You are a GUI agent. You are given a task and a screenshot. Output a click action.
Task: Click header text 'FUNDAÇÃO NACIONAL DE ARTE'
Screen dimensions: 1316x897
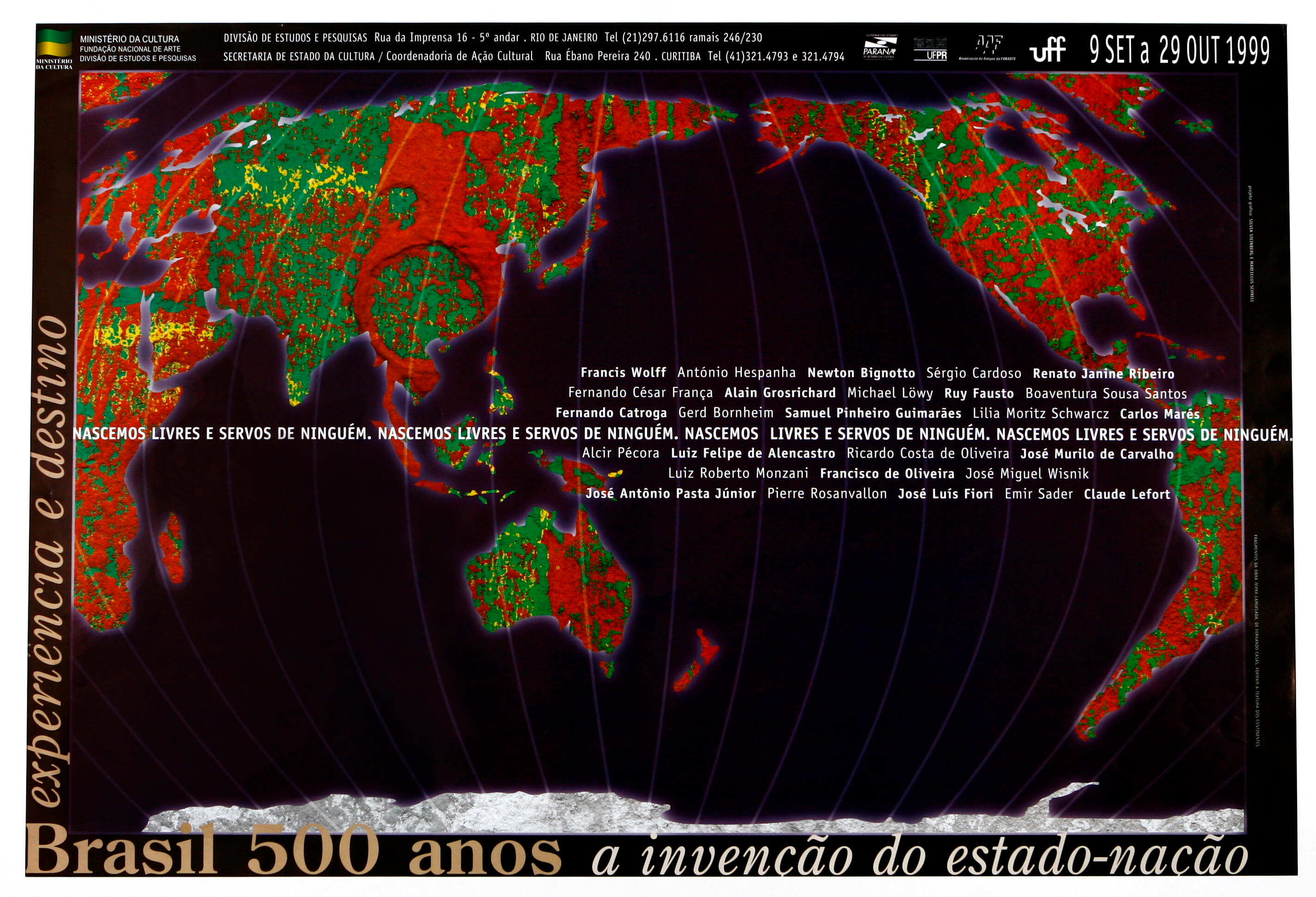[130, 49]
